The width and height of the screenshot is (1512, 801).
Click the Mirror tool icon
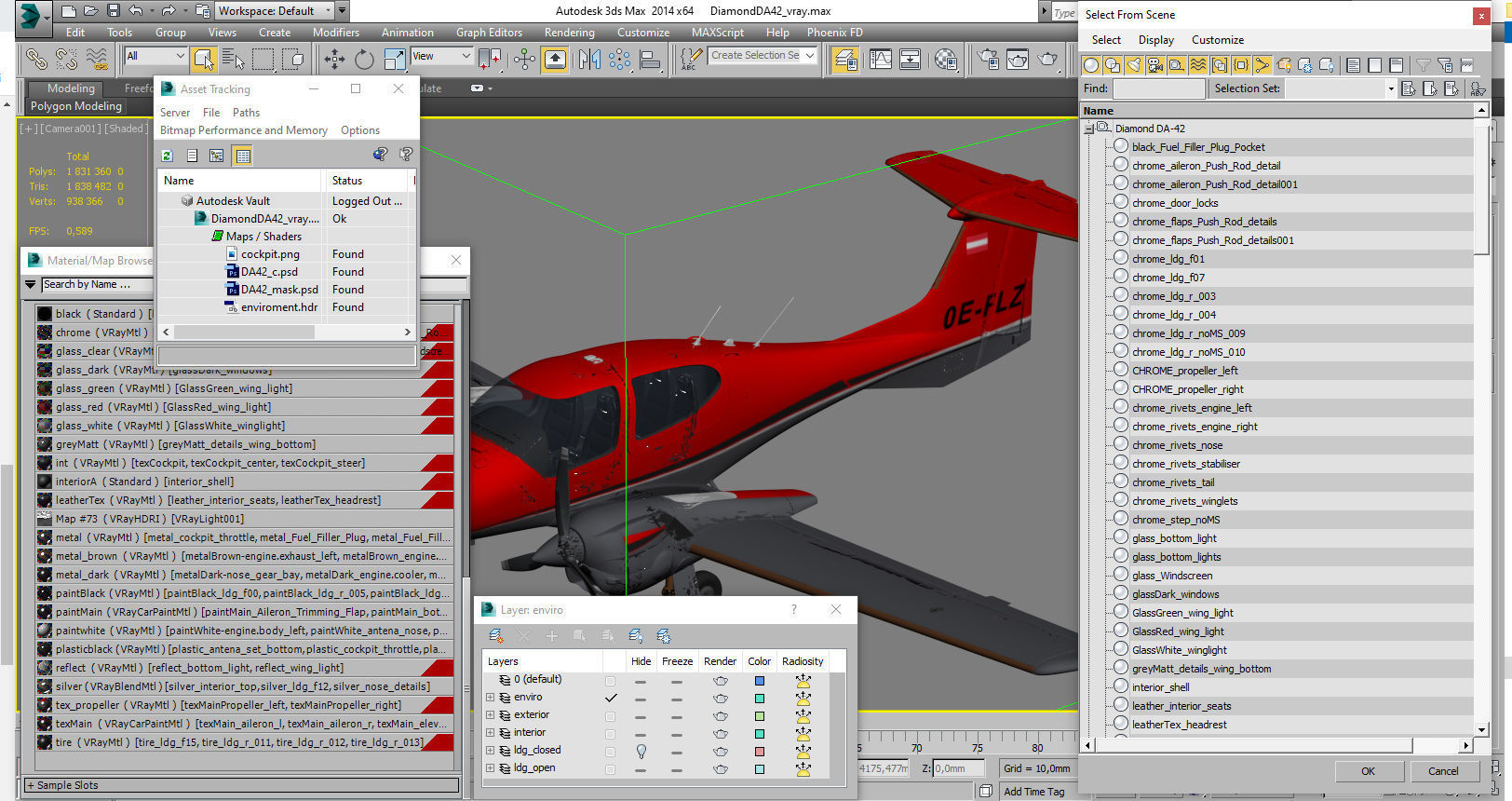588,60
